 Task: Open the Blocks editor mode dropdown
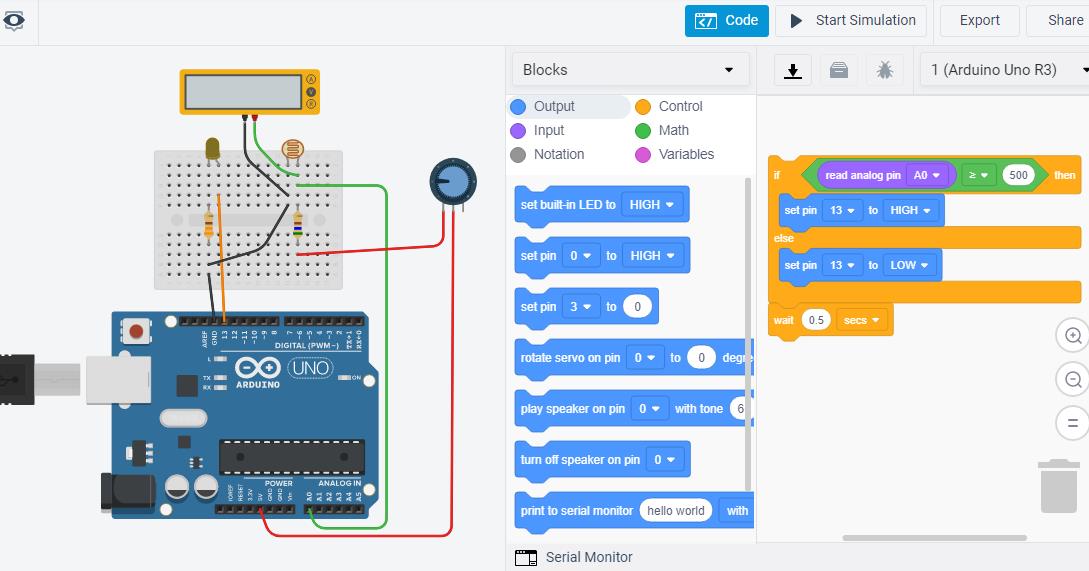tap(630, 70)
